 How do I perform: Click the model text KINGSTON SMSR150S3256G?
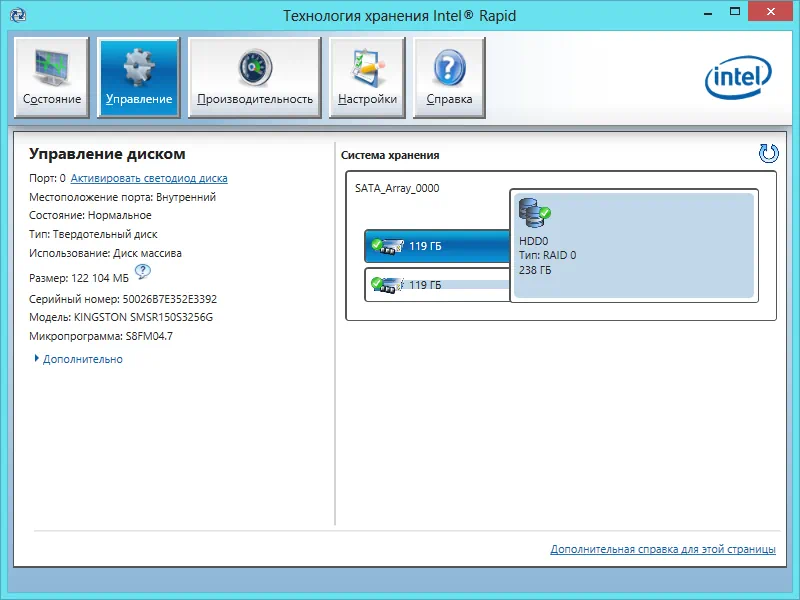pos(143,317)
